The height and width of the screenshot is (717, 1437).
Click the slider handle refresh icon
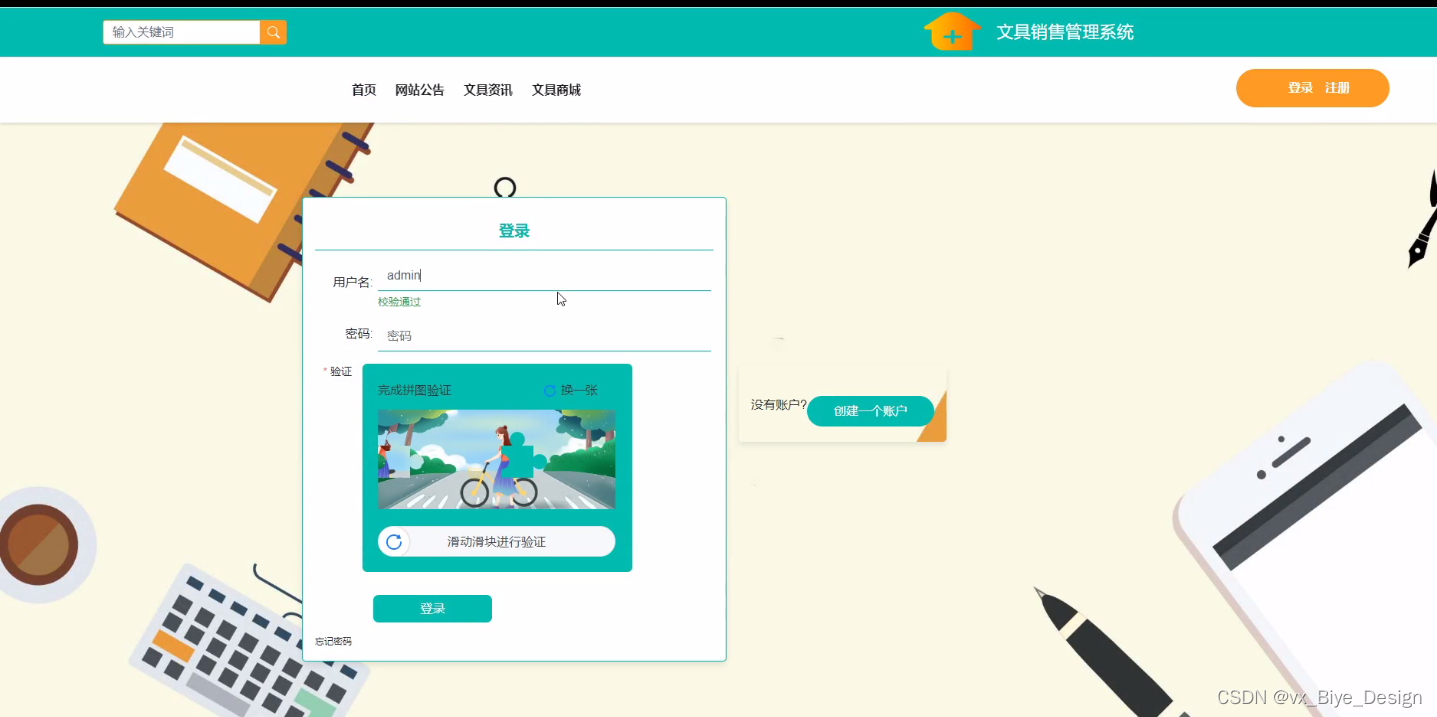(x=394, y=541)
